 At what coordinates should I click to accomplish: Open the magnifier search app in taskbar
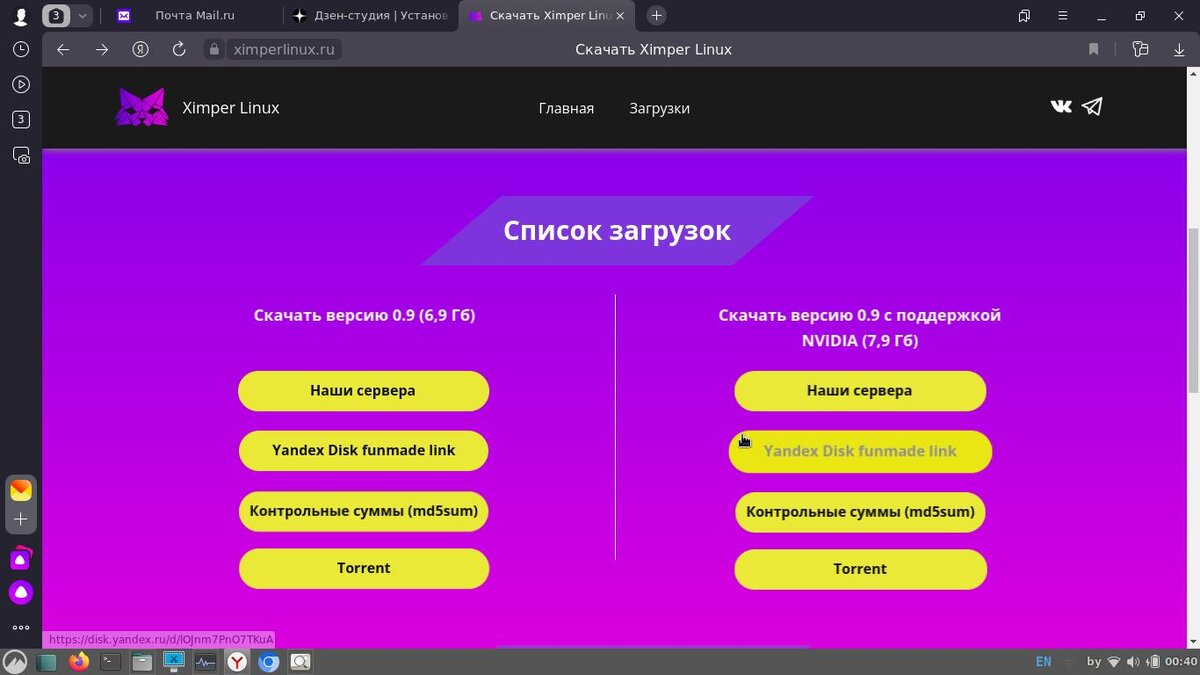(300, 661)
